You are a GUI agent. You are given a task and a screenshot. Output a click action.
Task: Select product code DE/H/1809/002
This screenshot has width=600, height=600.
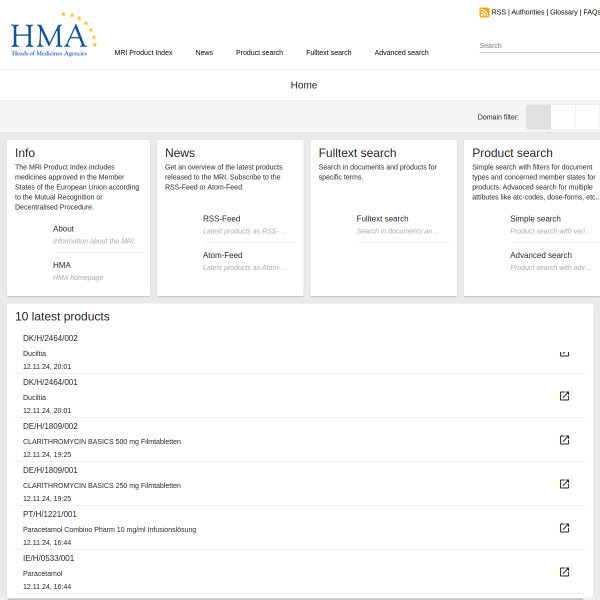(50, 426)
